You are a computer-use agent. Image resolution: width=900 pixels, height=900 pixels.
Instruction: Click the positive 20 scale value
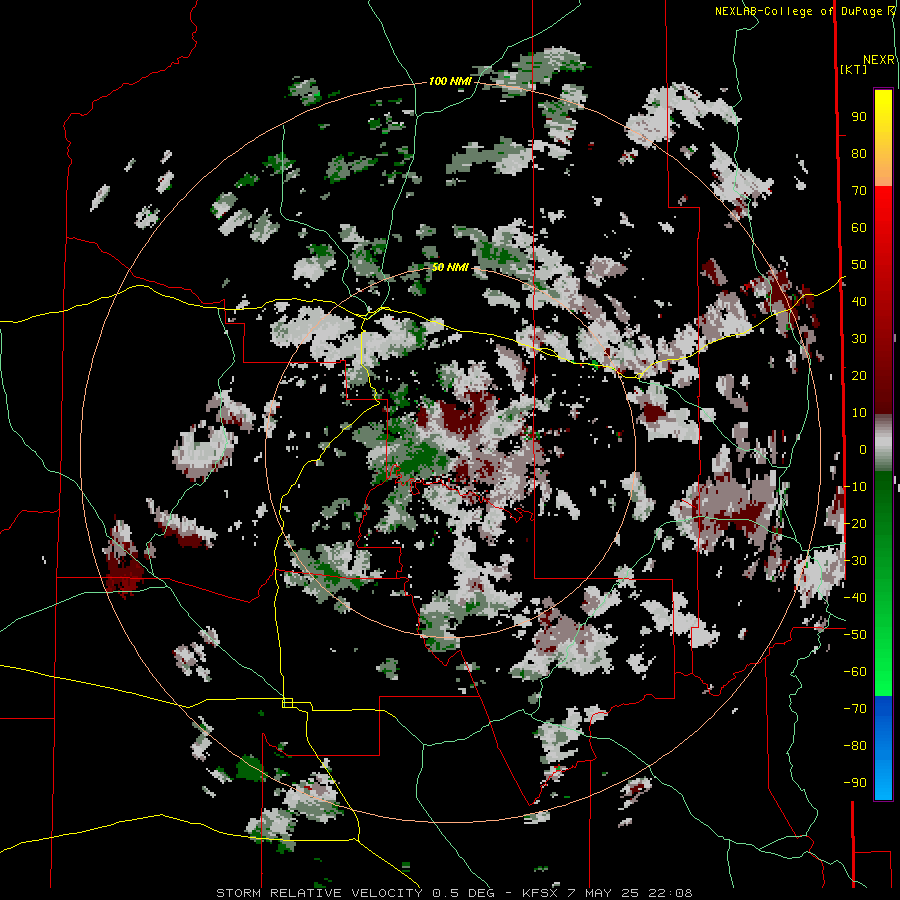click(x=859, y=375)
